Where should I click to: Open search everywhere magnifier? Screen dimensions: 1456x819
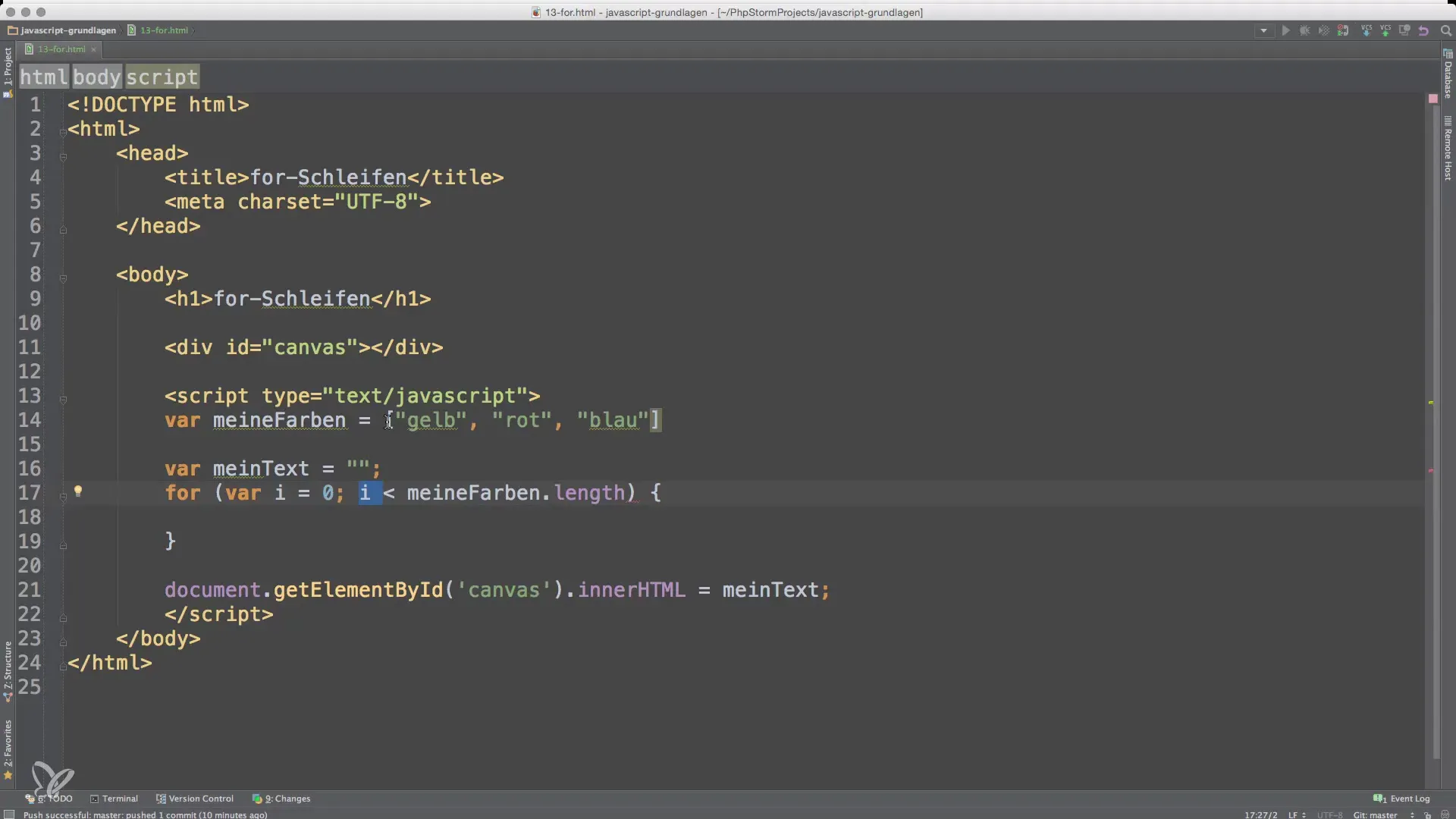(x=1445, y=31)
